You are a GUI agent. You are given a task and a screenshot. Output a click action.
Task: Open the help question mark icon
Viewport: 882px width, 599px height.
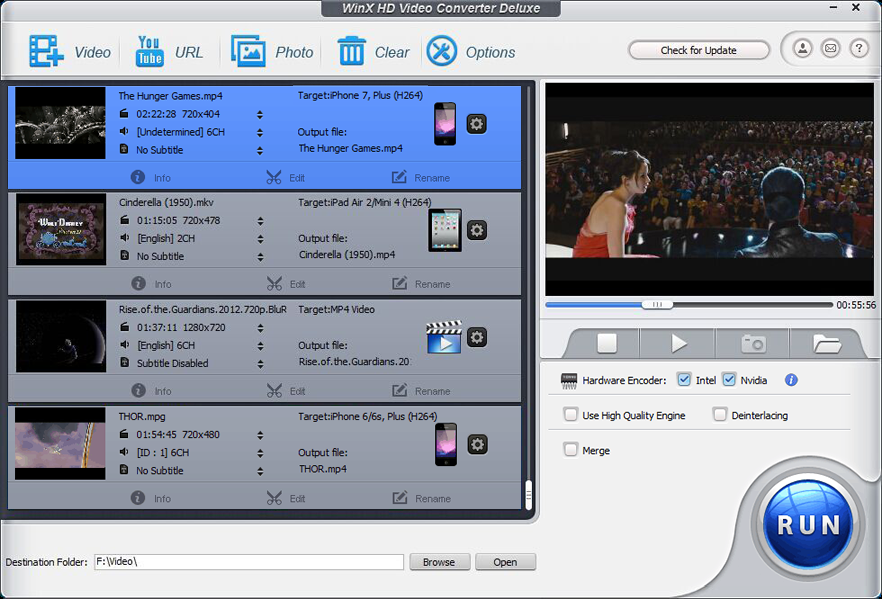858,49
